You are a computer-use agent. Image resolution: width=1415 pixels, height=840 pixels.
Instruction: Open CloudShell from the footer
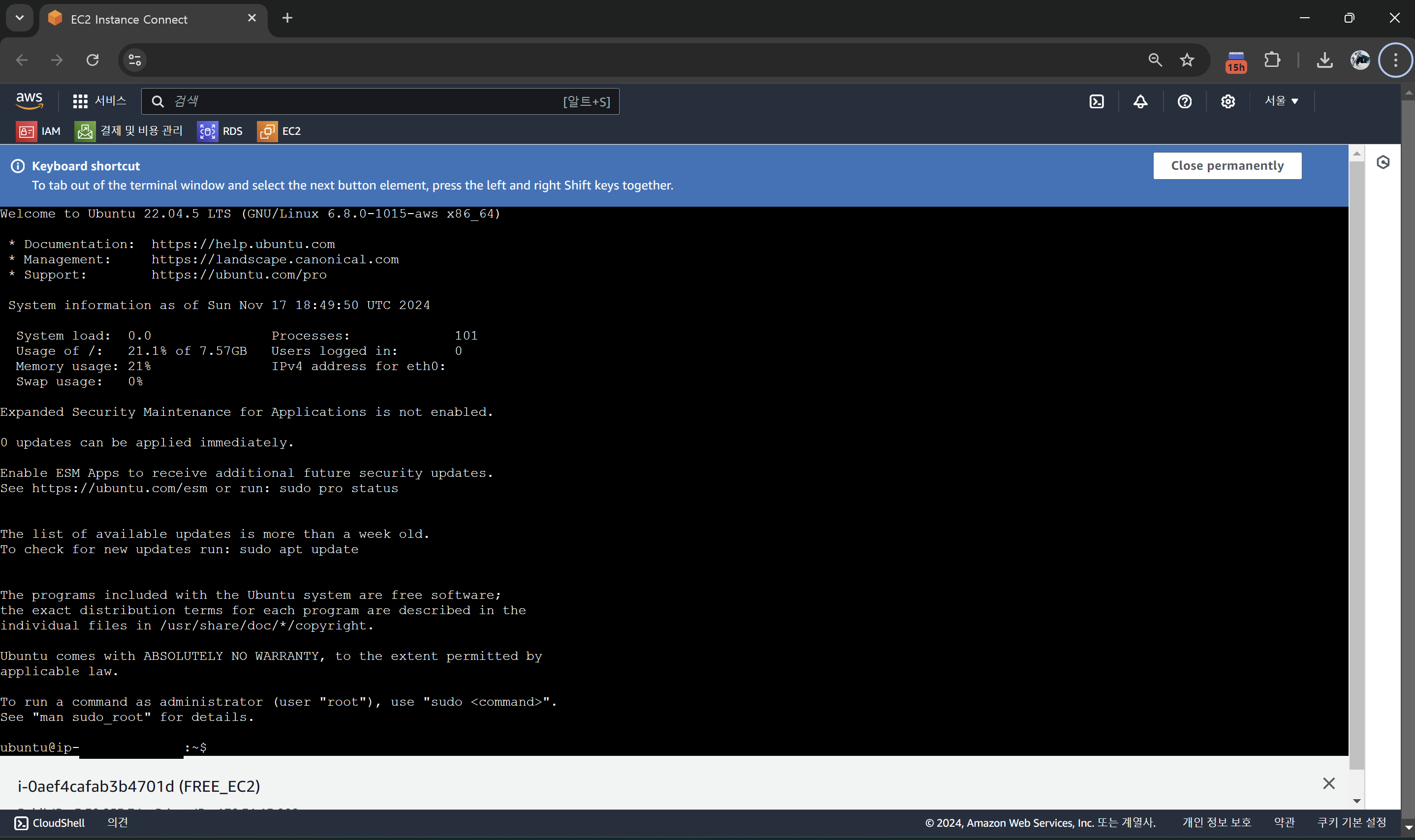pos(50,823)
